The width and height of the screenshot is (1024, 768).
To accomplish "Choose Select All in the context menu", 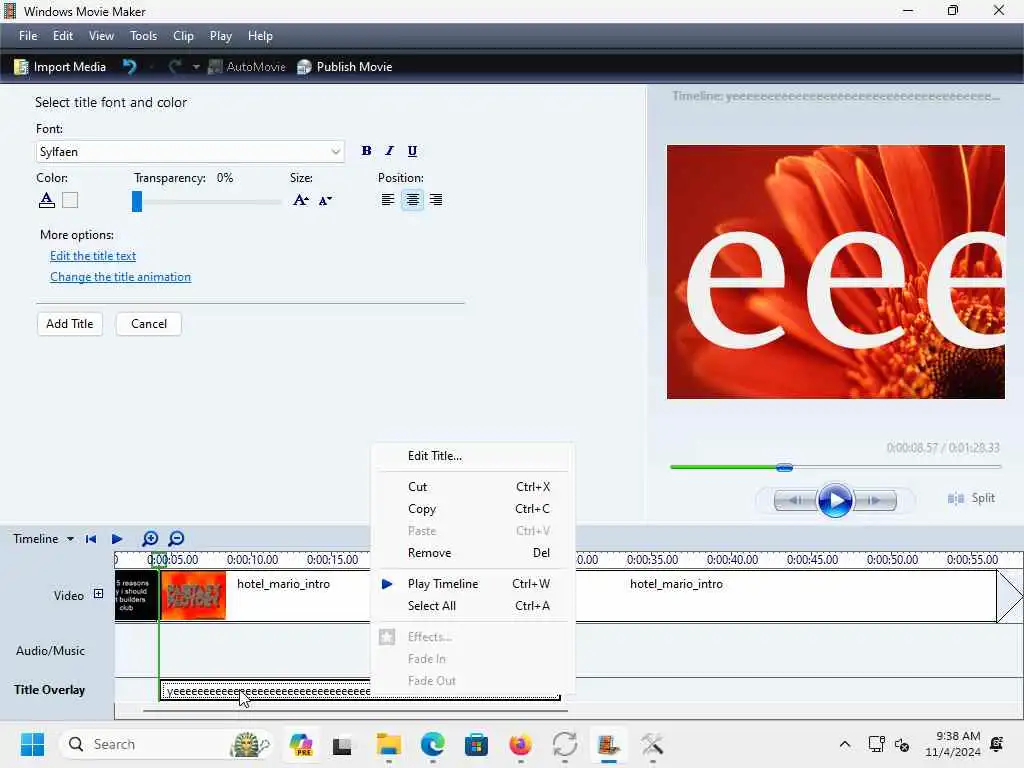I will tap(473, 606).
